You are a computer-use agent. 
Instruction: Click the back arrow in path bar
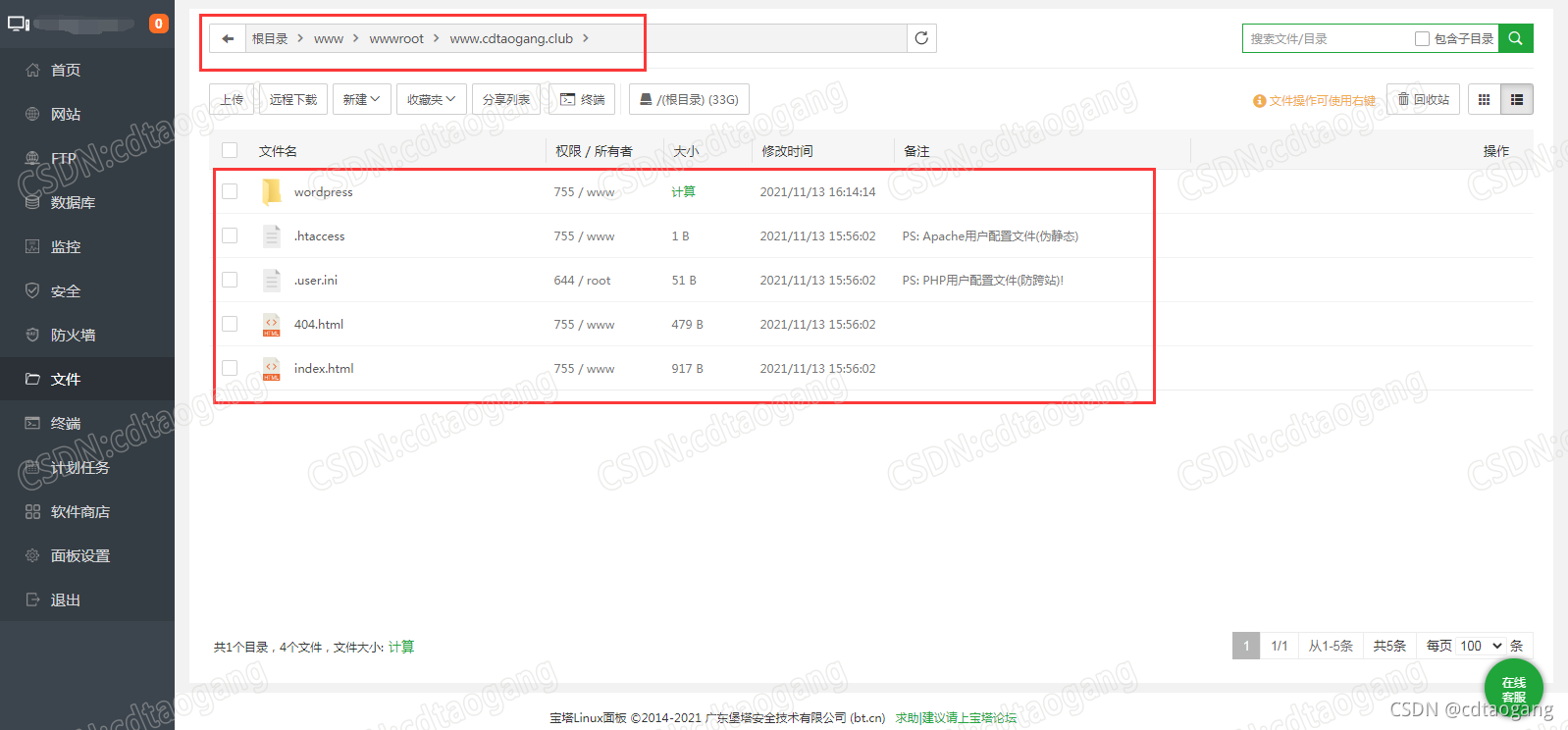(228, 38)
